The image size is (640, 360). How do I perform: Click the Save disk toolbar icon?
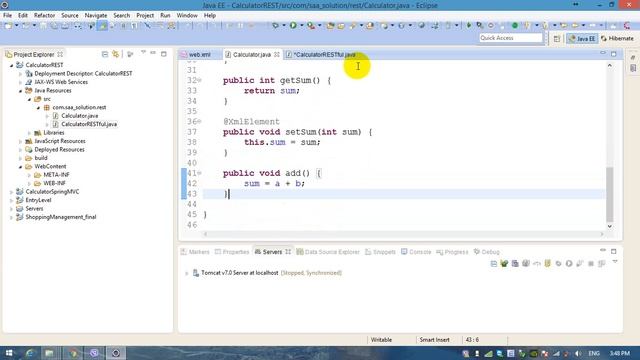click(x=43, y=26)
